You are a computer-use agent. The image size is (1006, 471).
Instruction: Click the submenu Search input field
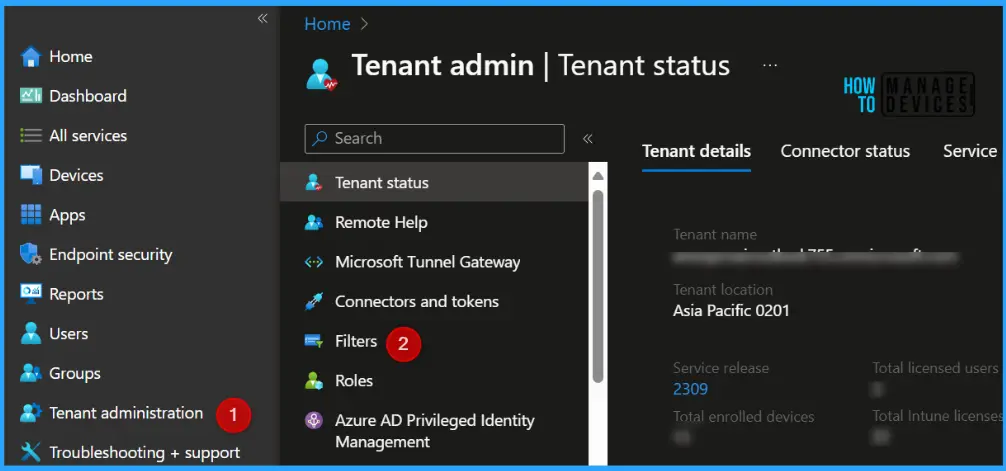434,139
